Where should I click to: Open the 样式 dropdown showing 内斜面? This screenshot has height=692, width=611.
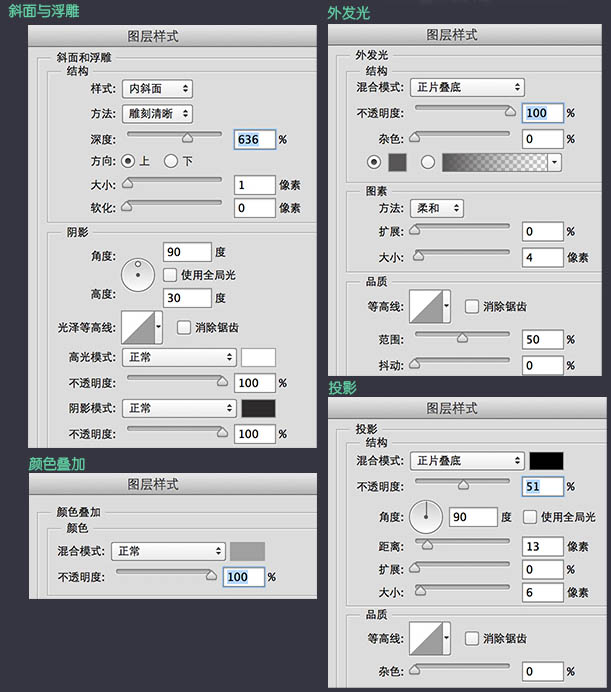point(157,89)
